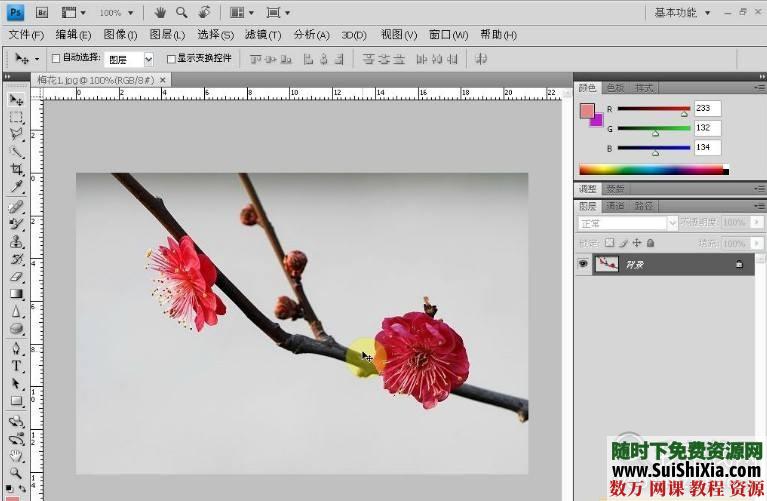Click the foreground color swatch in the Color panel
Screen dimensions: 767x501
[587, 111]
